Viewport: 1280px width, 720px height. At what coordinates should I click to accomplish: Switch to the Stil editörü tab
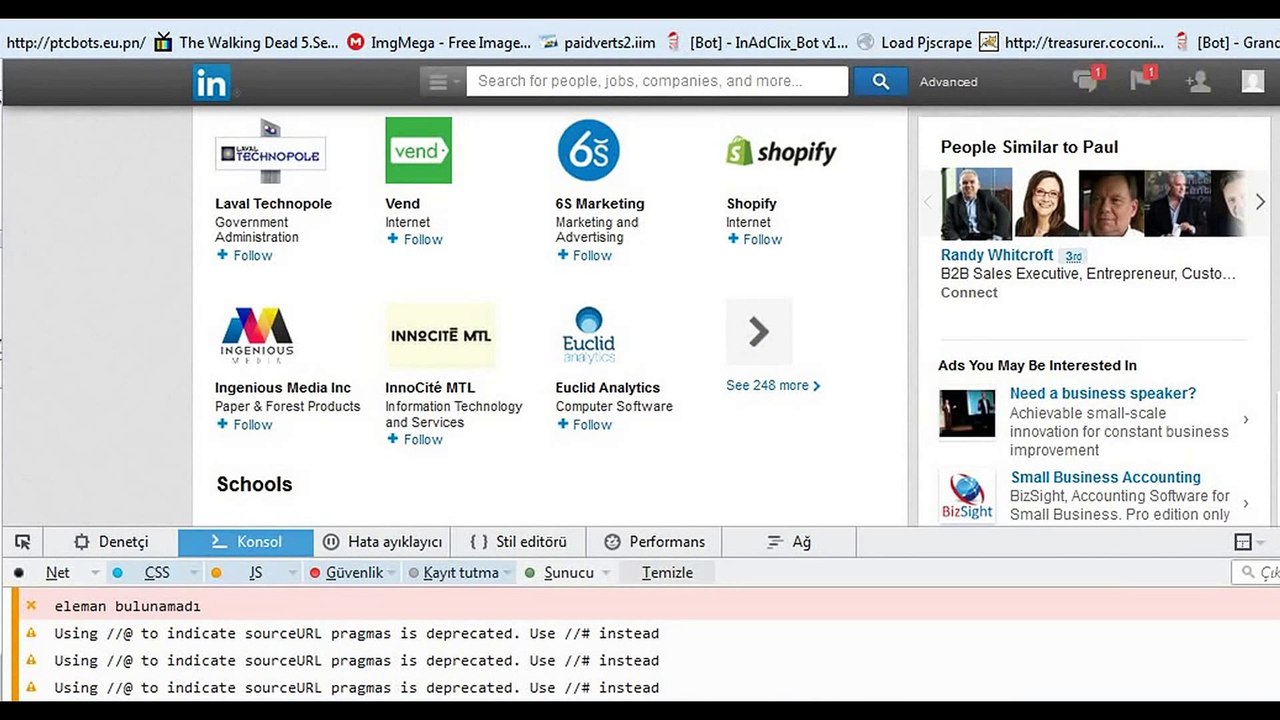[x=518, y=542]
